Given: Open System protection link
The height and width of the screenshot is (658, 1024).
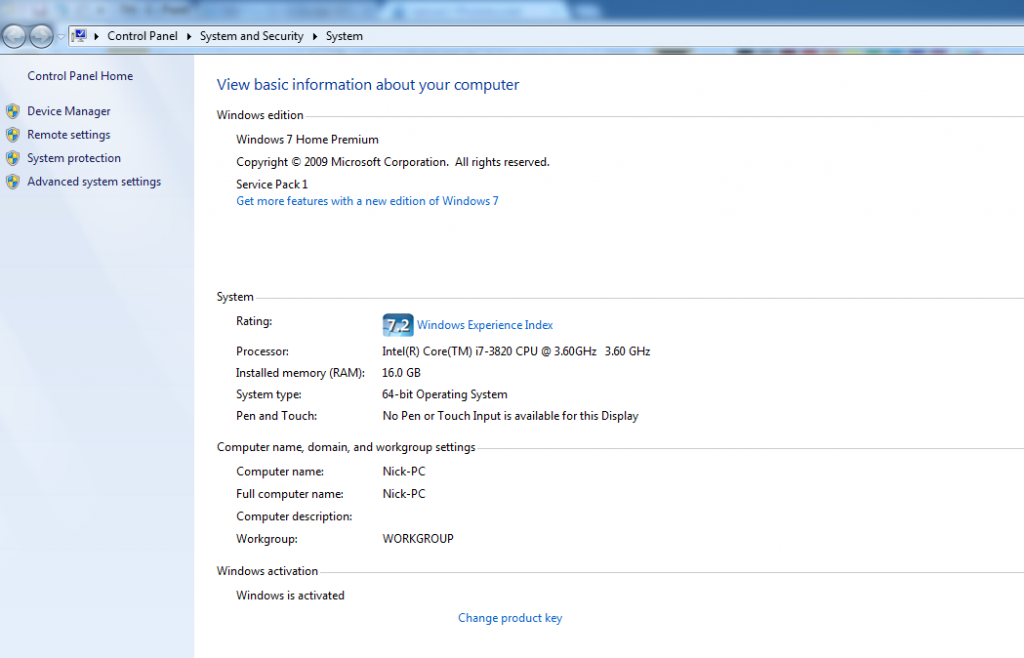Looking at the screenshot, I should [74, 158].
